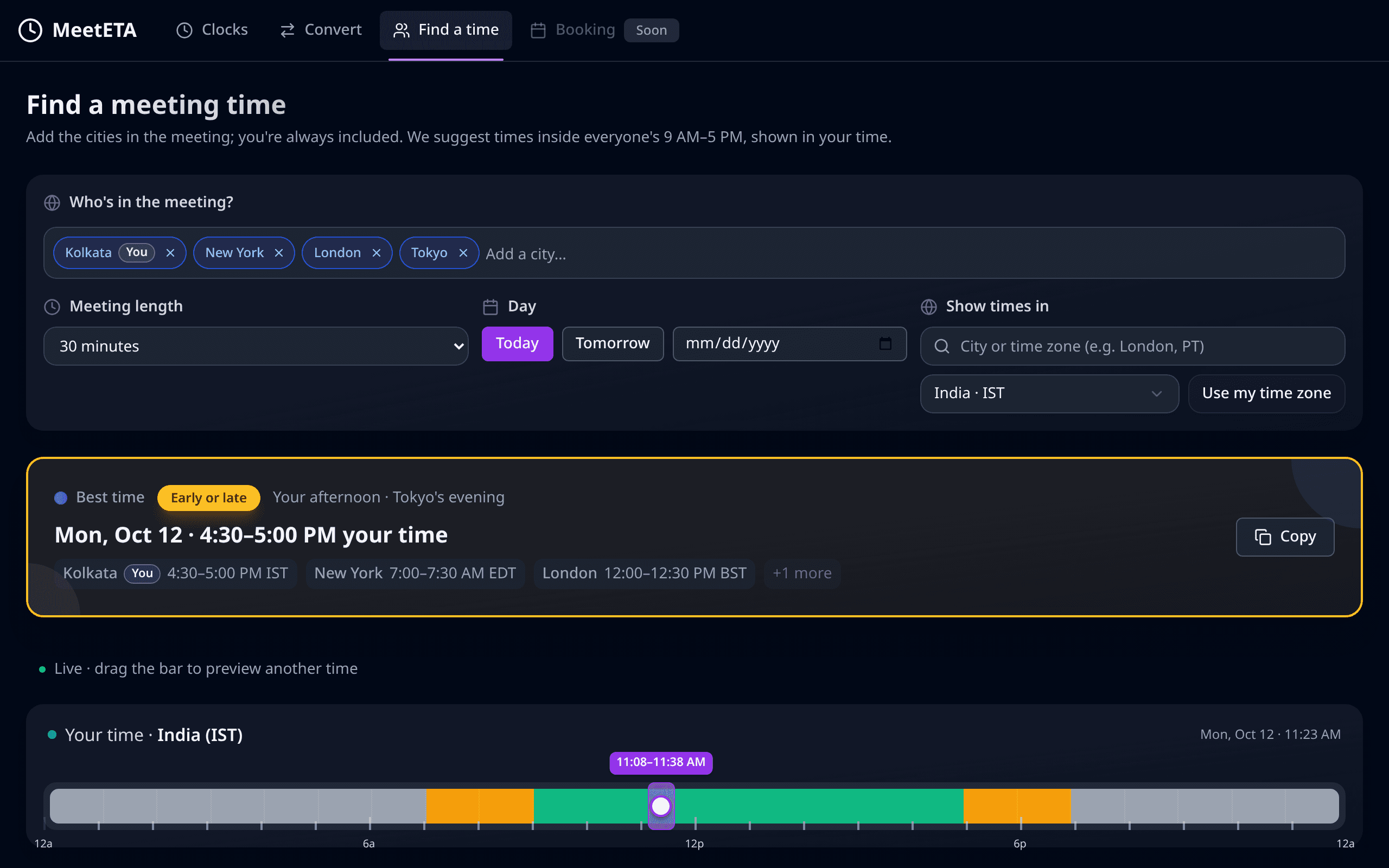Select the Find a time tab
Image resolution: width=1389 pixels, height=868 pixels.
[x=446, y=30]
